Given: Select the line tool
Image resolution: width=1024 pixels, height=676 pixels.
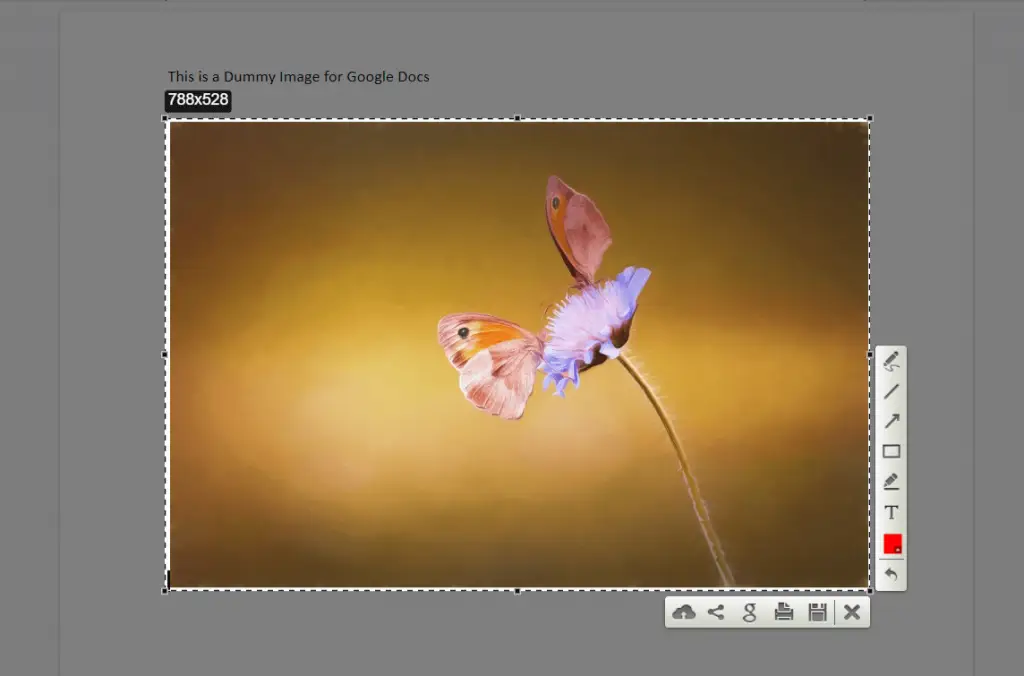Looking at the screenshot, I should coord(891,391).
